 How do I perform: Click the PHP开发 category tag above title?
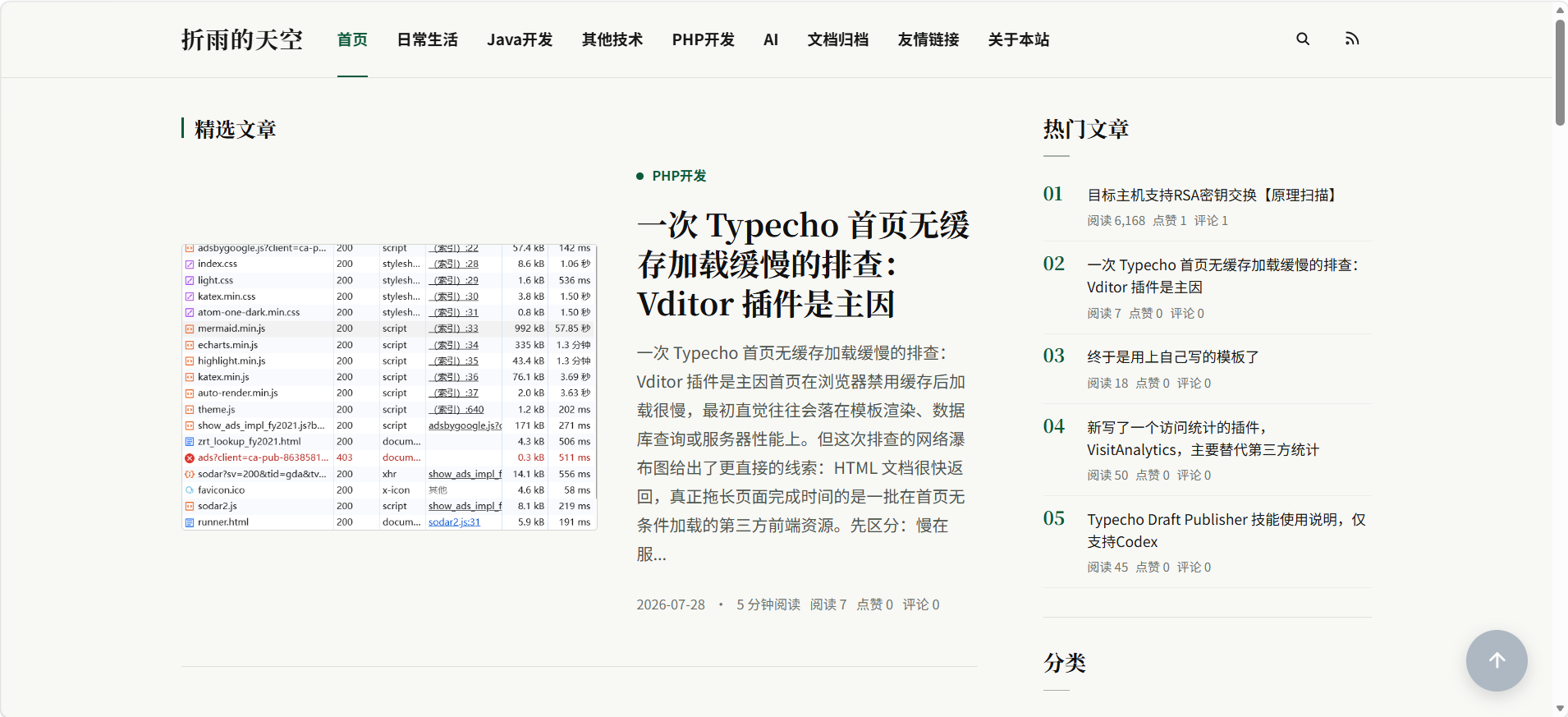(x=679, y=176)
